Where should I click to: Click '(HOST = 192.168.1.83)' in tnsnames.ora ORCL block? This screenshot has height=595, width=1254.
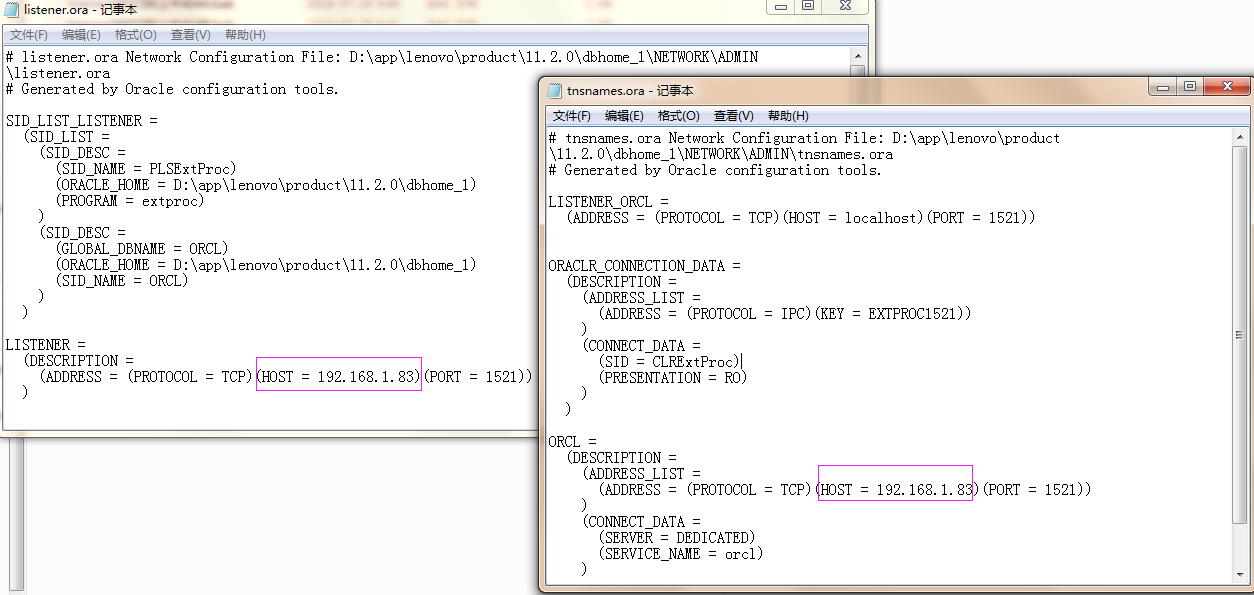896,490
